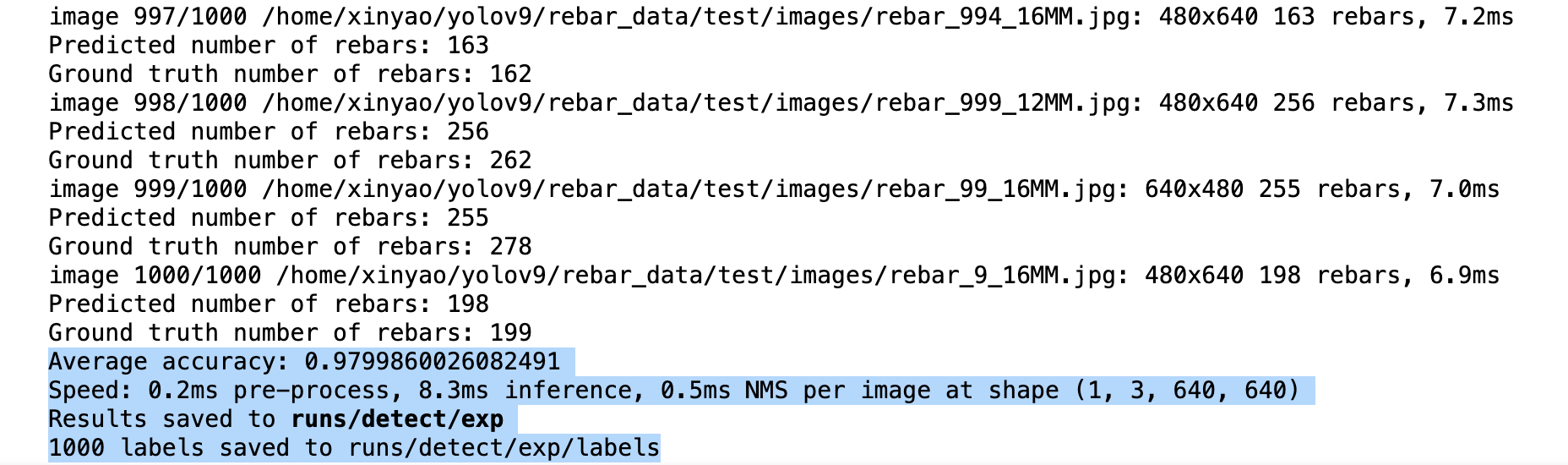Click the 'image 1000/1000' text
1568x465 pixels.
click(x=155, y=276)
